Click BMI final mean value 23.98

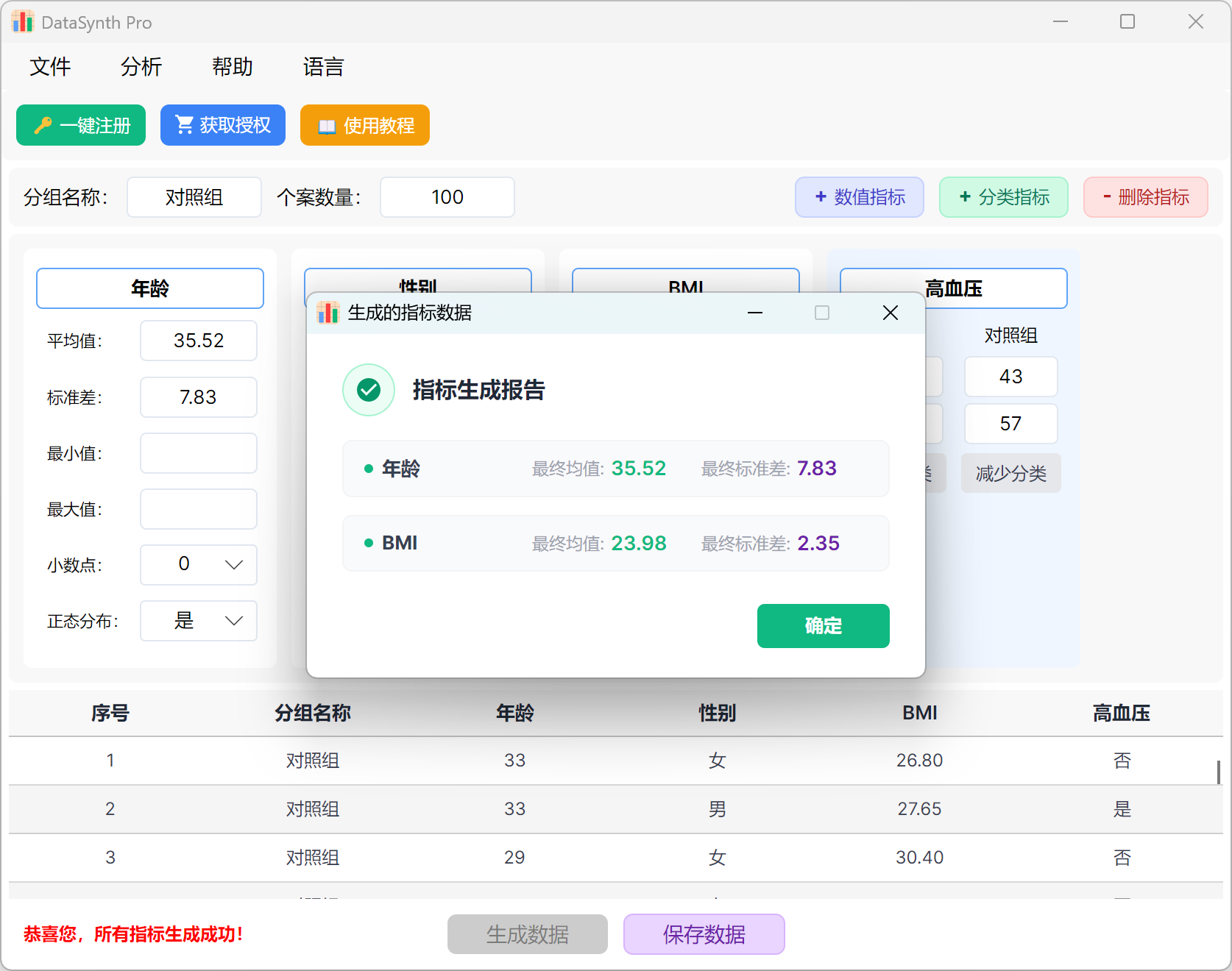(x=639, y=544)
